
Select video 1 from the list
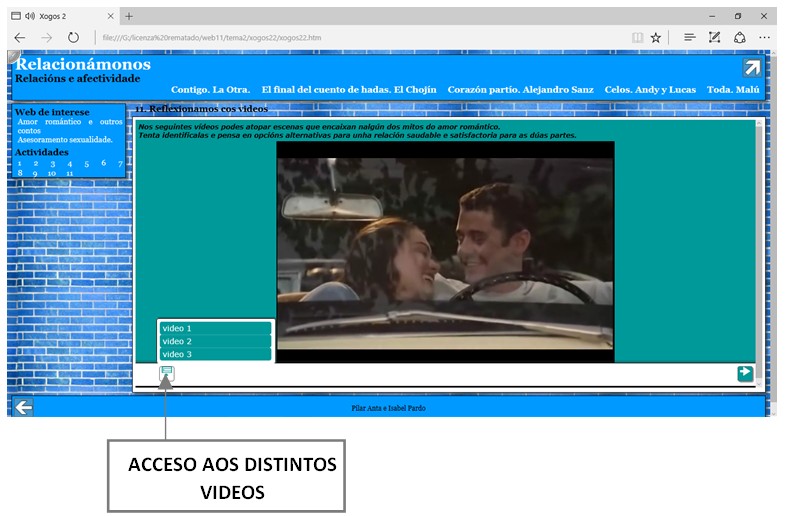215,328
